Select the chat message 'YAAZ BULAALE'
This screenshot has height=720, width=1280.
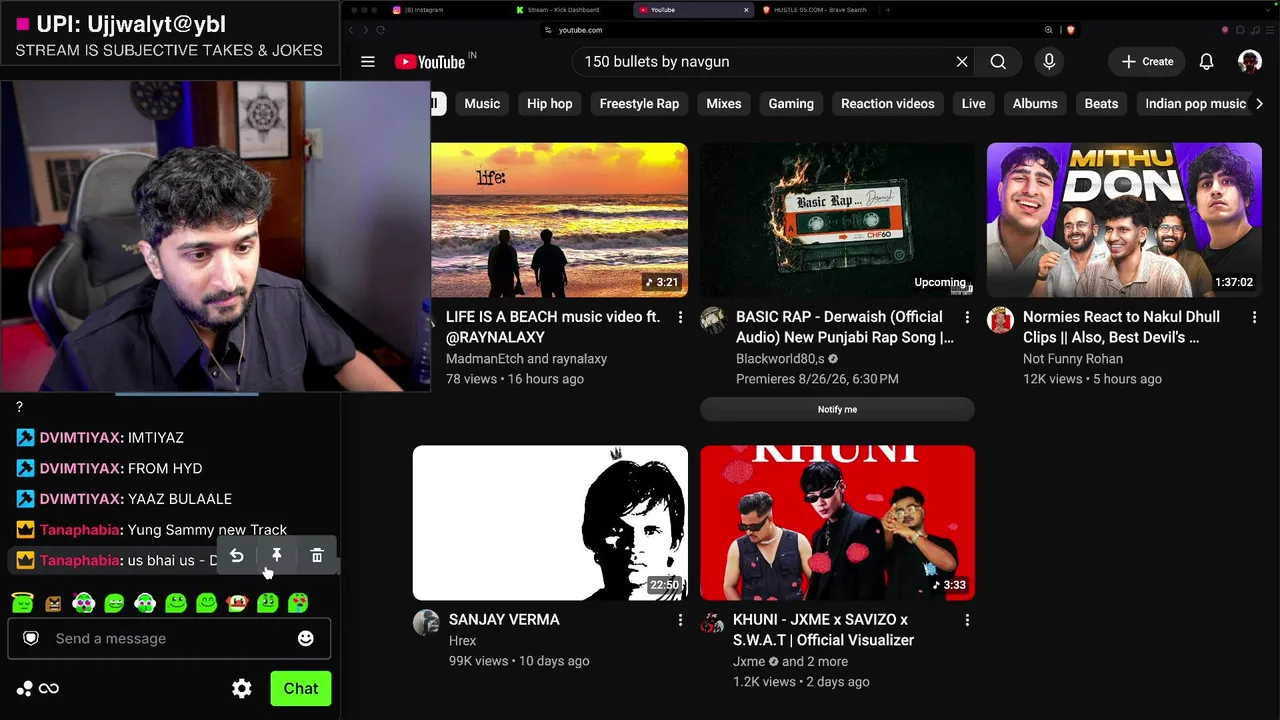[180, 499]
